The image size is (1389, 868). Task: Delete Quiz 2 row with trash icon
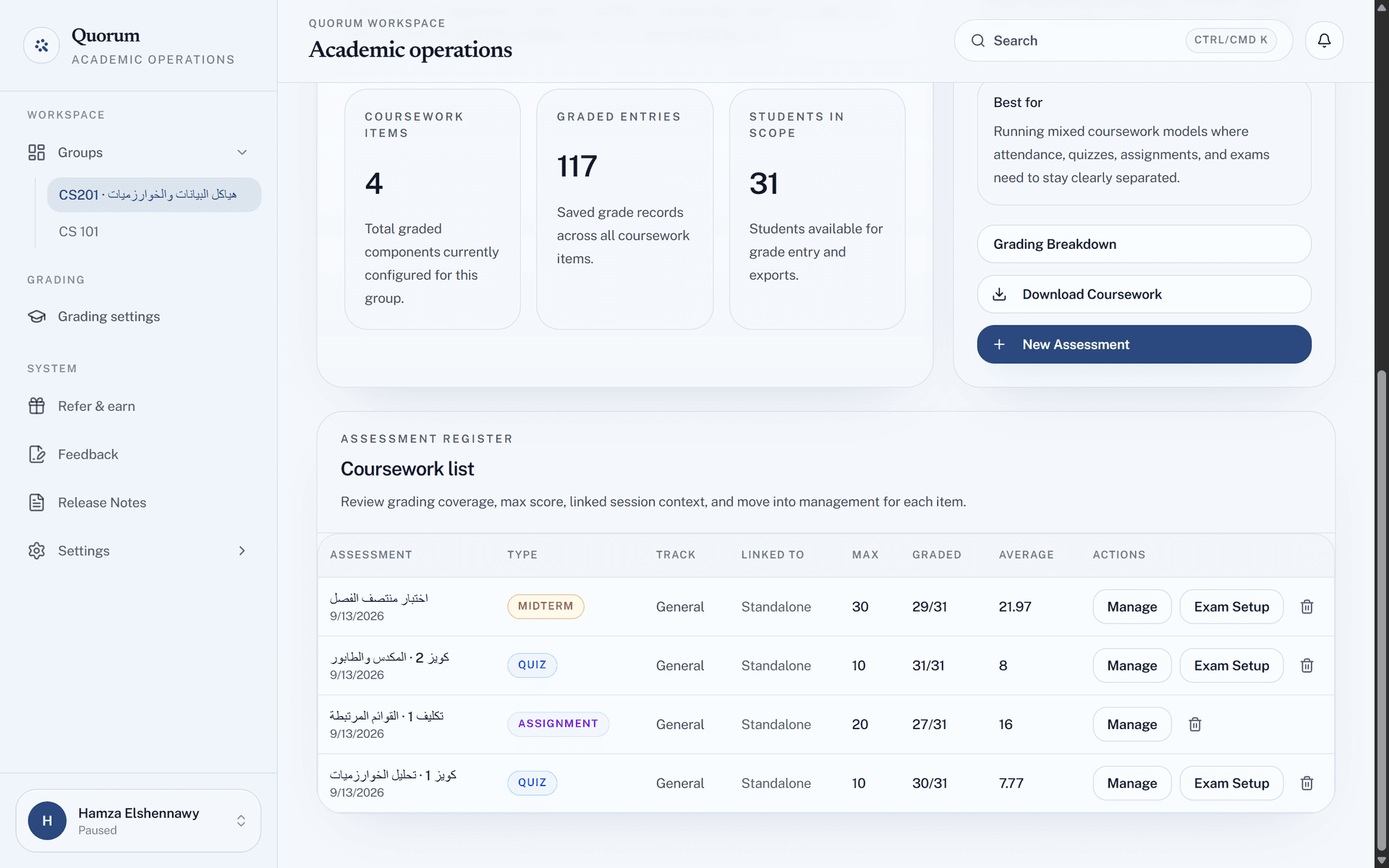click(1307, 665)
